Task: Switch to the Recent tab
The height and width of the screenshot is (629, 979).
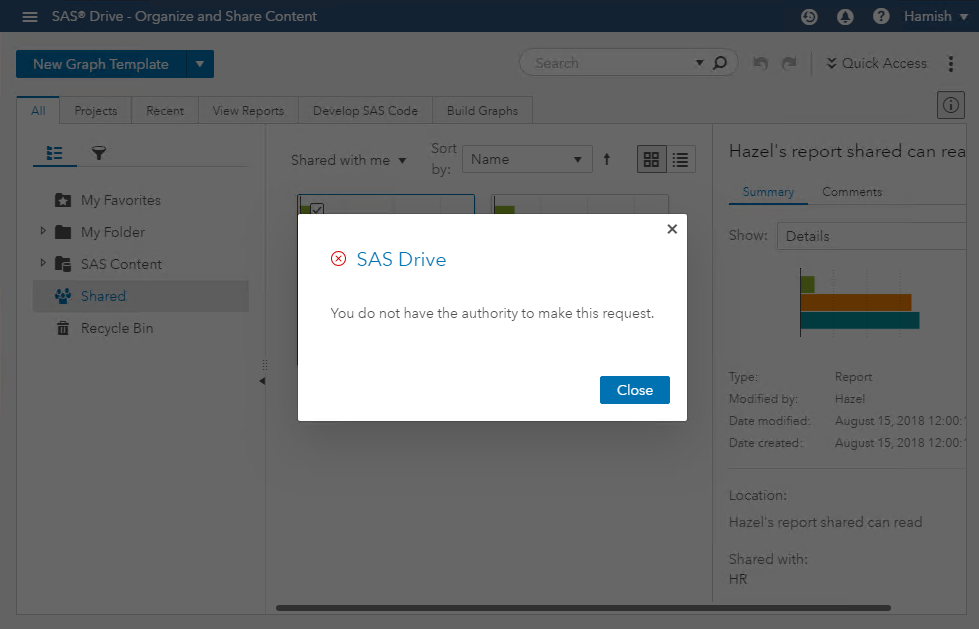Action: coord(165,111)
